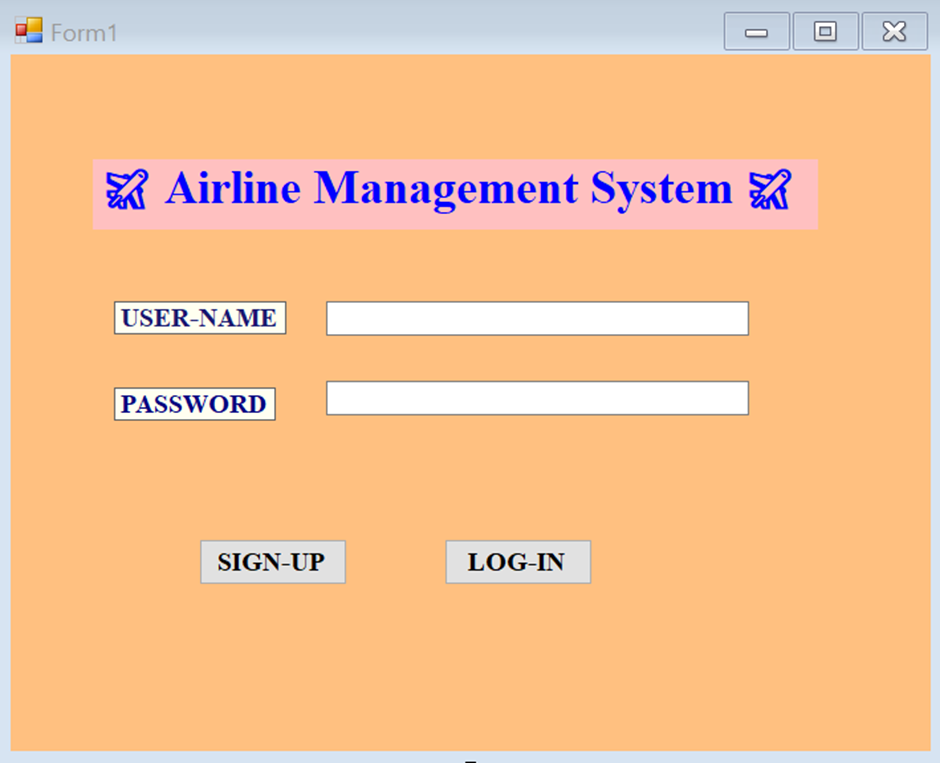Click the right airplane icon in the title banner

pyautogui.click(x=771, y=188)
